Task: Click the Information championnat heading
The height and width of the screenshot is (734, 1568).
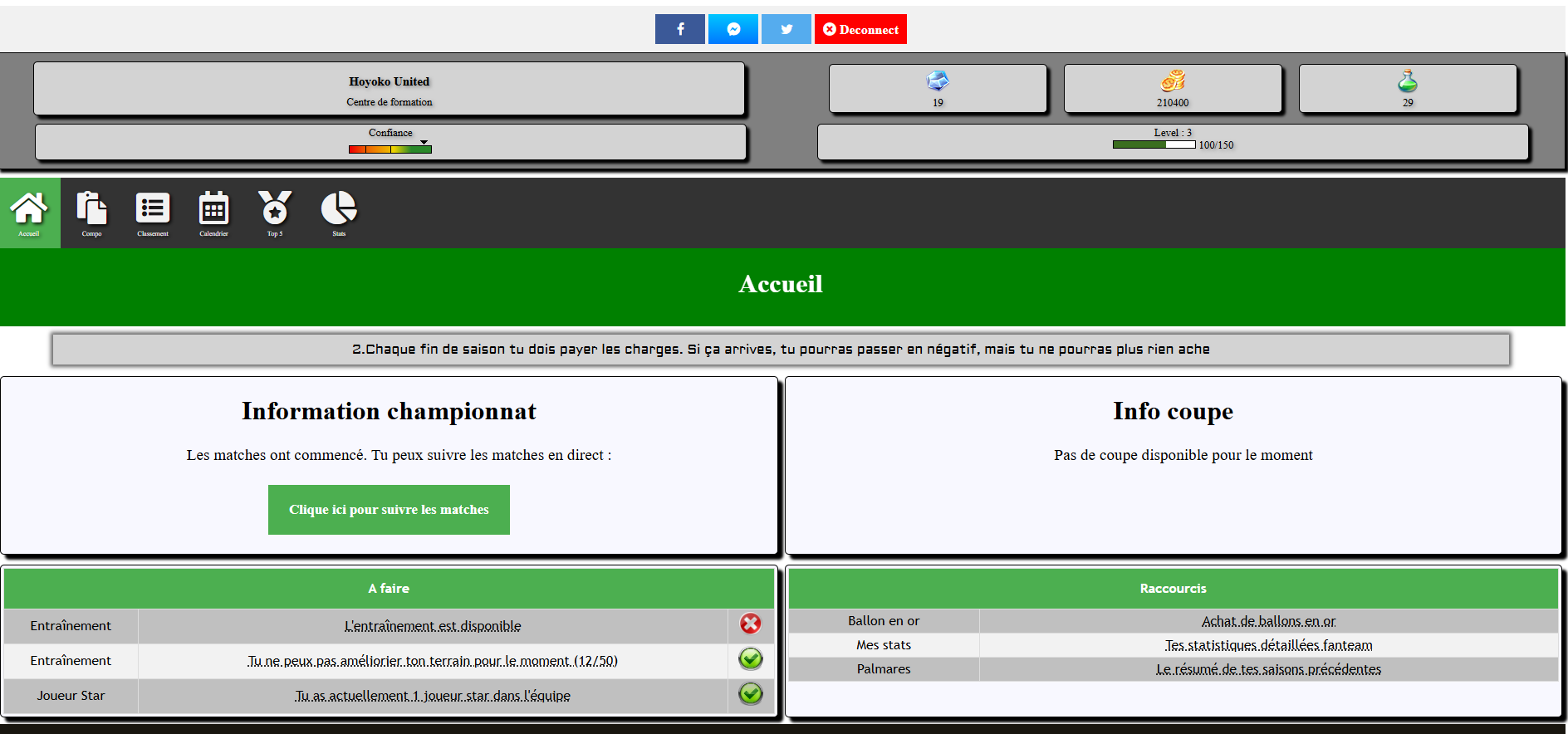Action: pos(389,411)
